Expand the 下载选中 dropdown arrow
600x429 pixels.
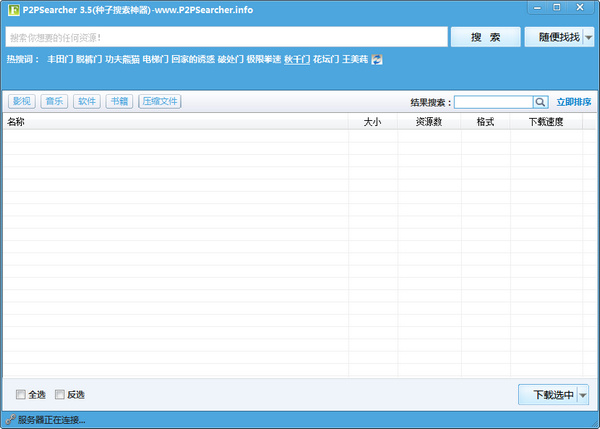click(x=583, y=395)
